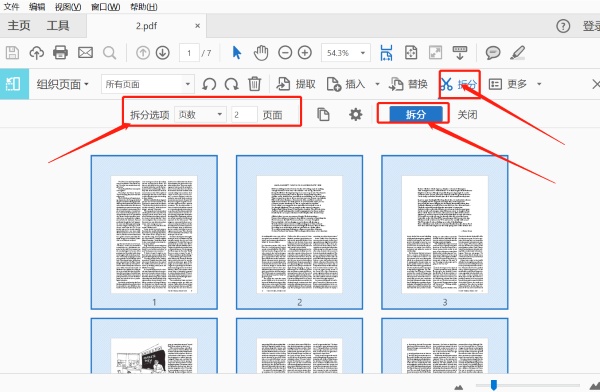Image resolution: width=600 pixels, height=392 pixels.
Task: Click the 关闭 button
Action: click(467, 114)
